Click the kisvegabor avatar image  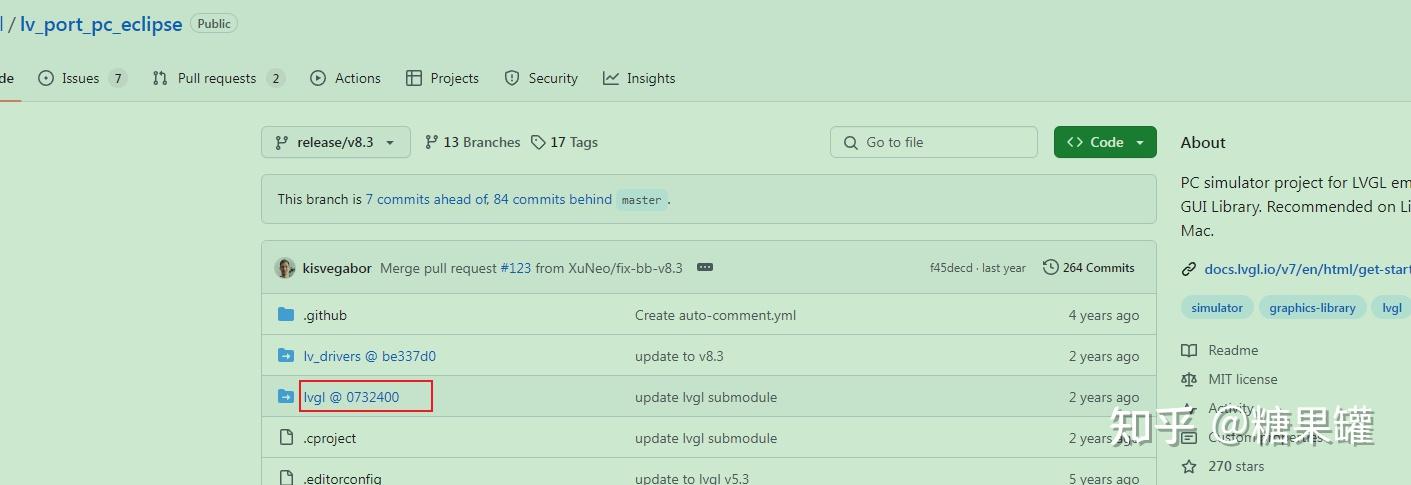pos(285,268)
